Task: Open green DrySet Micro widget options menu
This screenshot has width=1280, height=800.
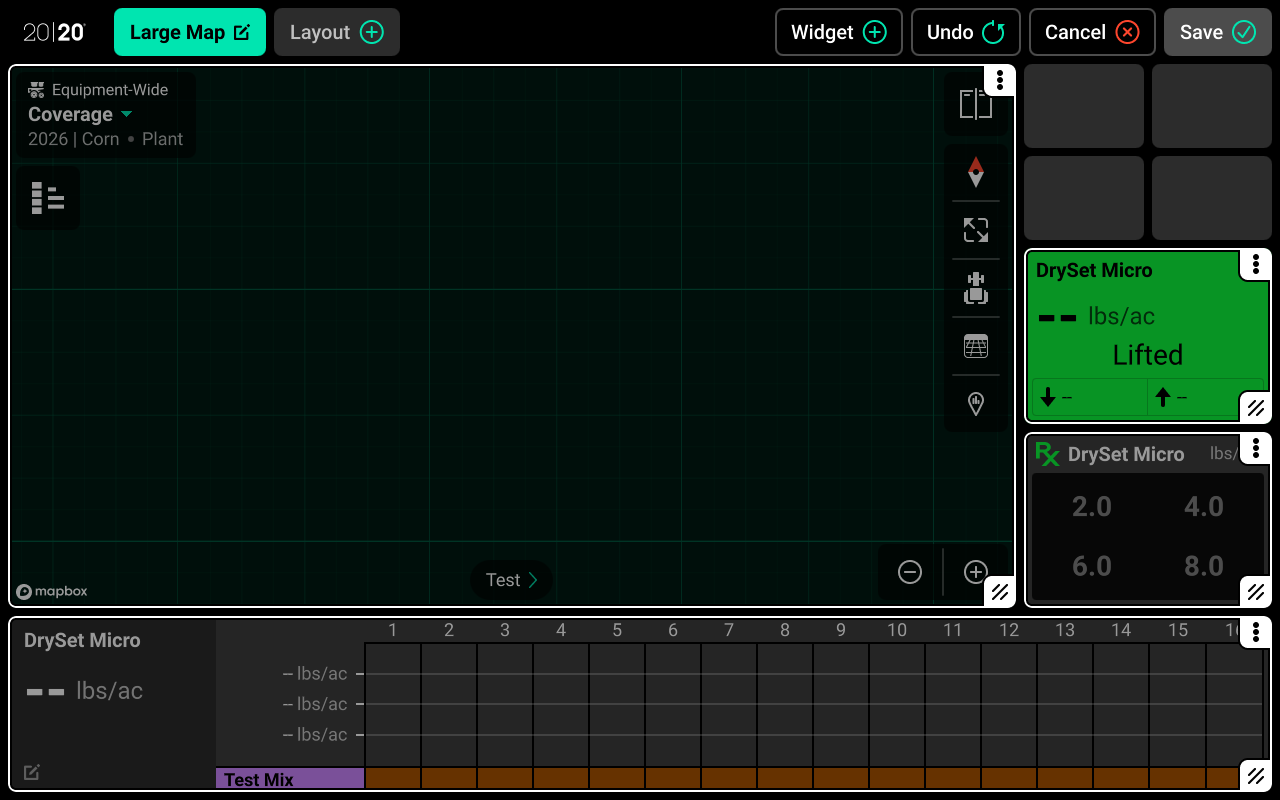Action: (x=1255, y=265)
